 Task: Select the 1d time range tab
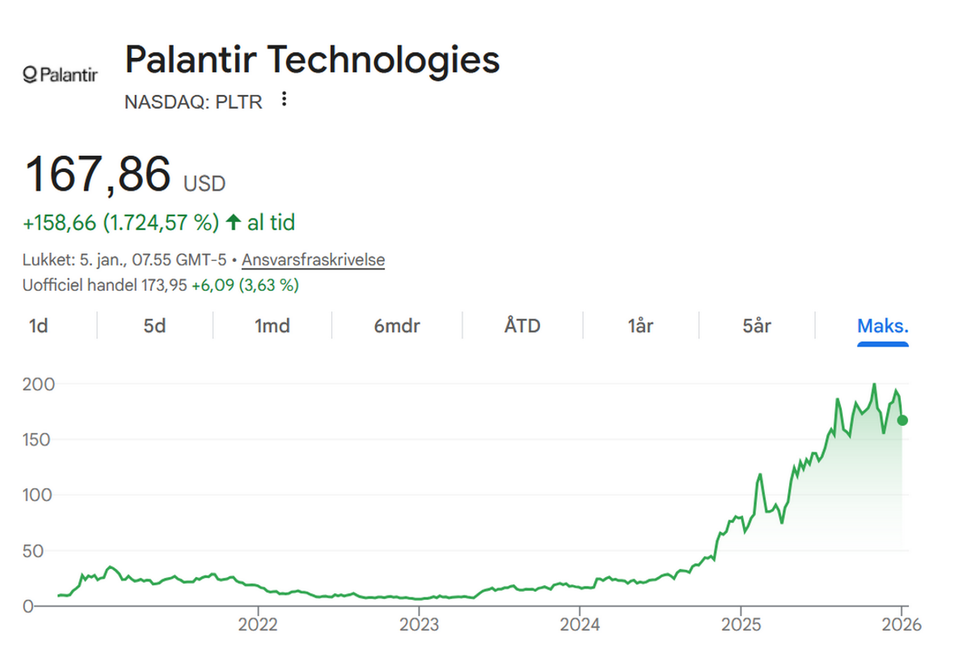pos(38,326)
